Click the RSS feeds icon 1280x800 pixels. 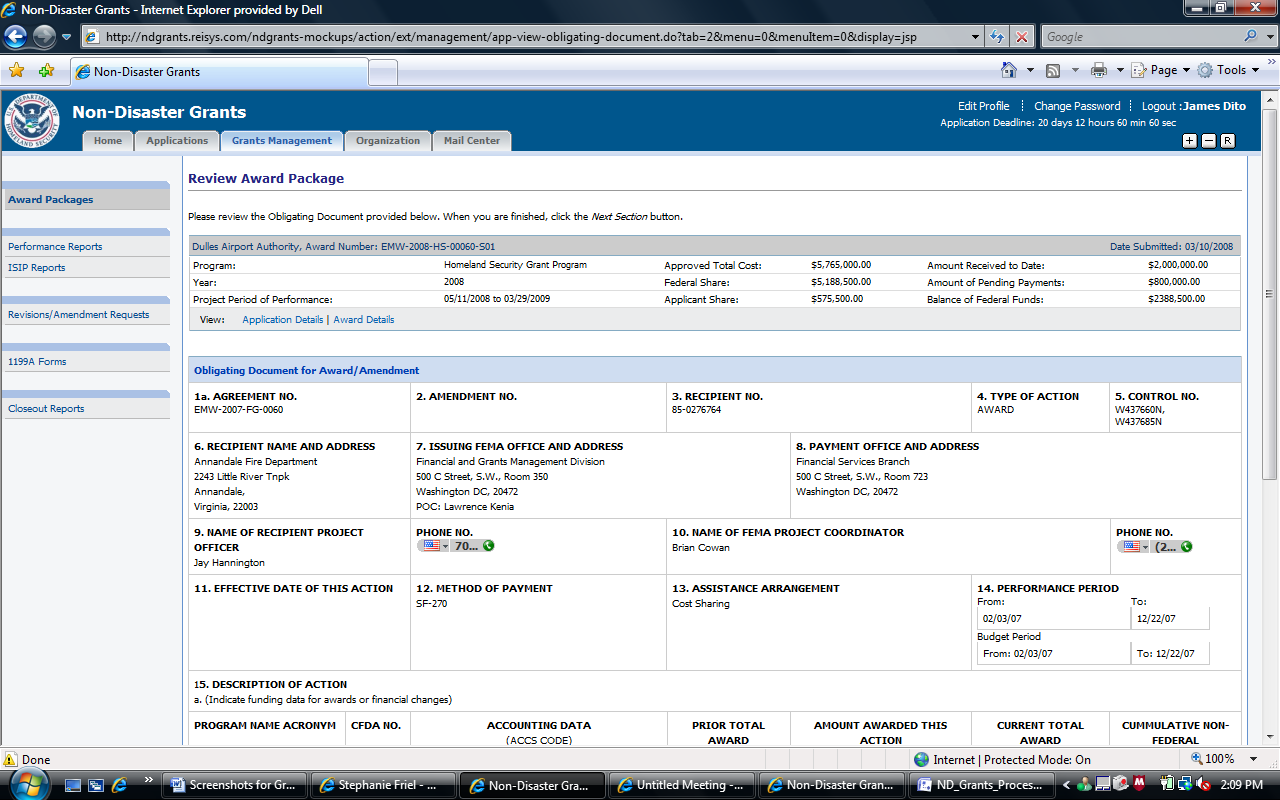1053,70
